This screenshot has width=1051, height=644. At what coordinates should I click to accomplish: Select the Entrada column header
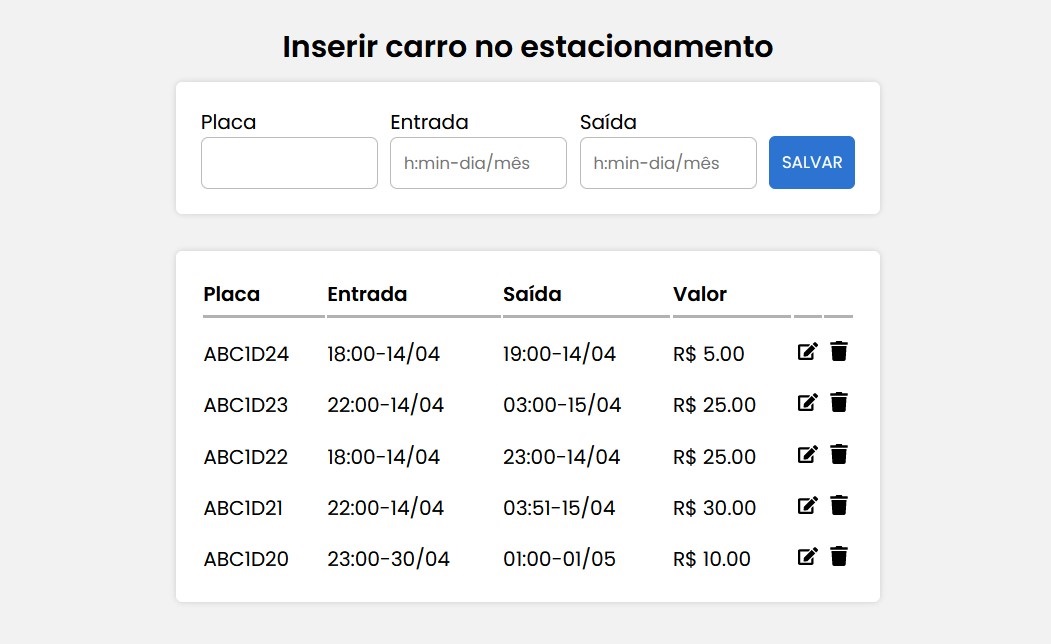coord(367,294)
